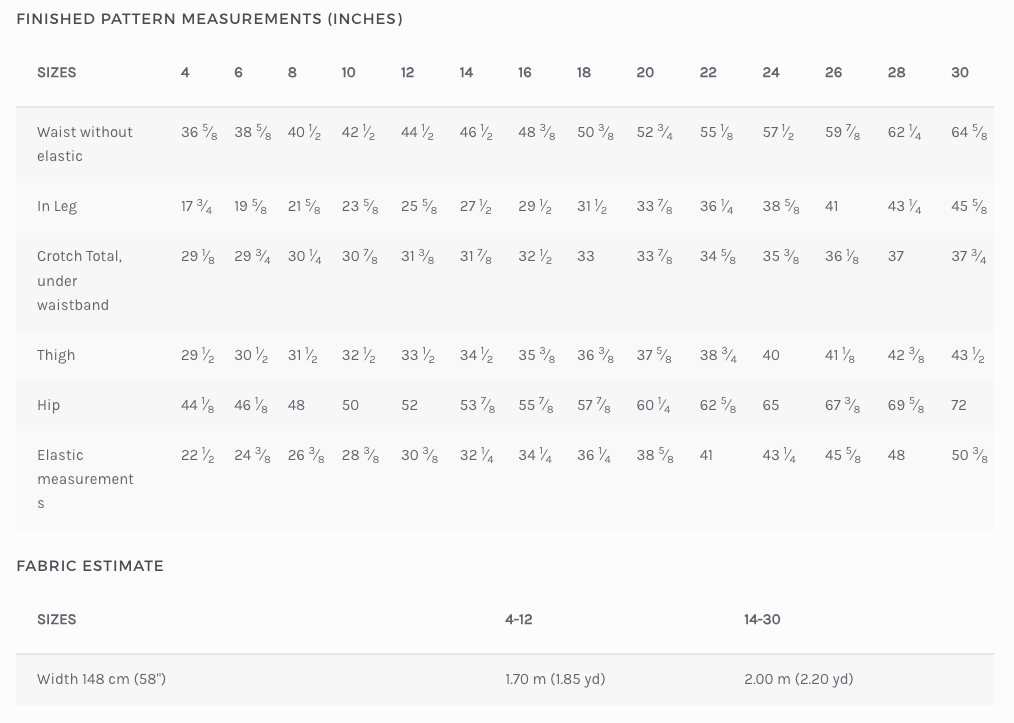The image size is (1014, 723).
Task: Select the "In Leg" row label
Action: tap(57, 206)
